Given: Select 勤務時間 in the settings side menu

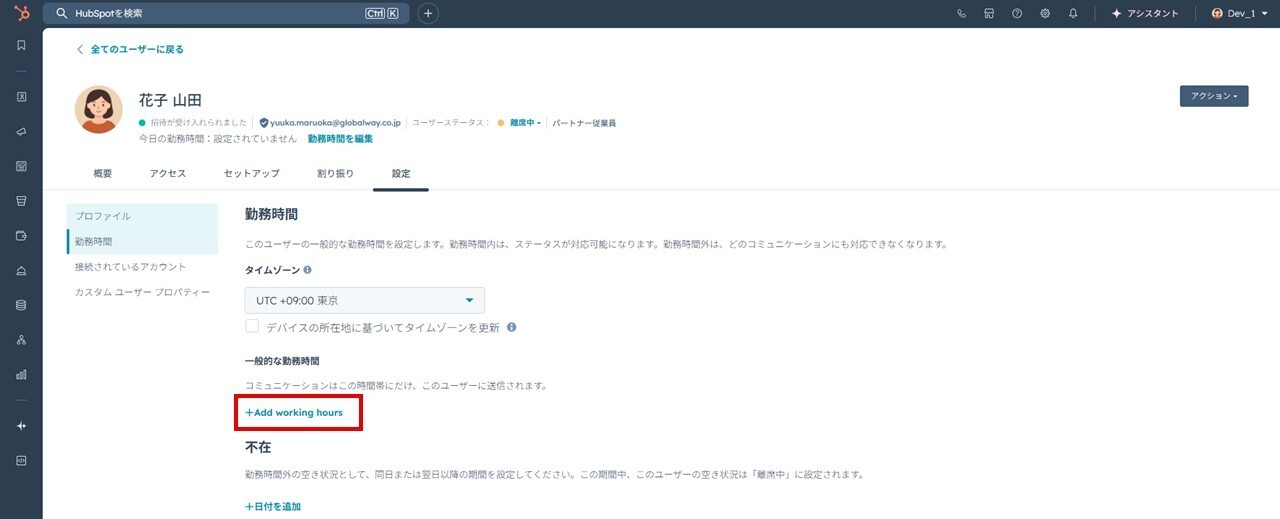Looking at the screenshot, I should (142, 242).
